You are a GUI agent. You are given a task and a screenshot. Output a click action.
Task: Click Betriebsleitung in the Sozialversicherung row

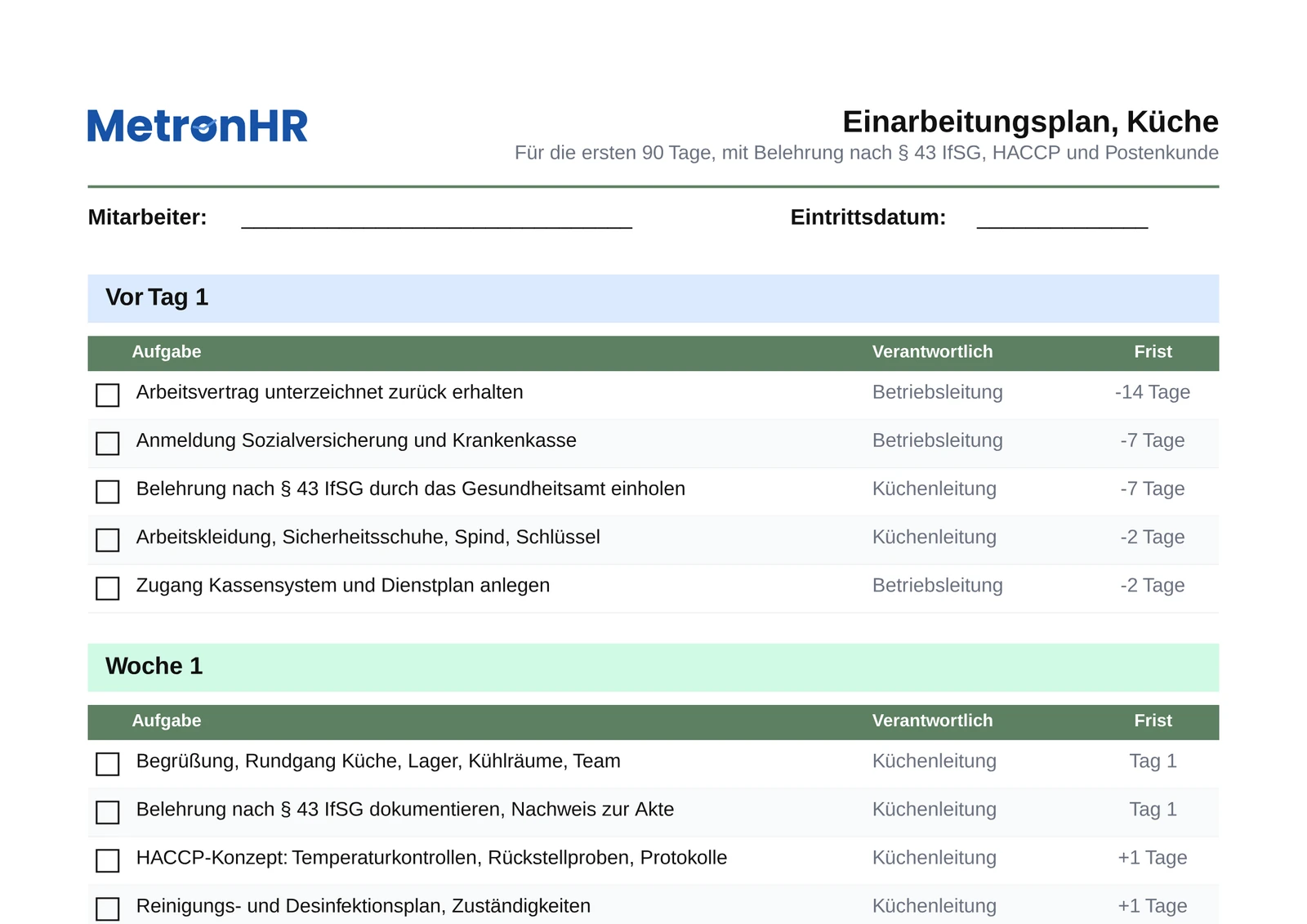[x=938, y=441]
